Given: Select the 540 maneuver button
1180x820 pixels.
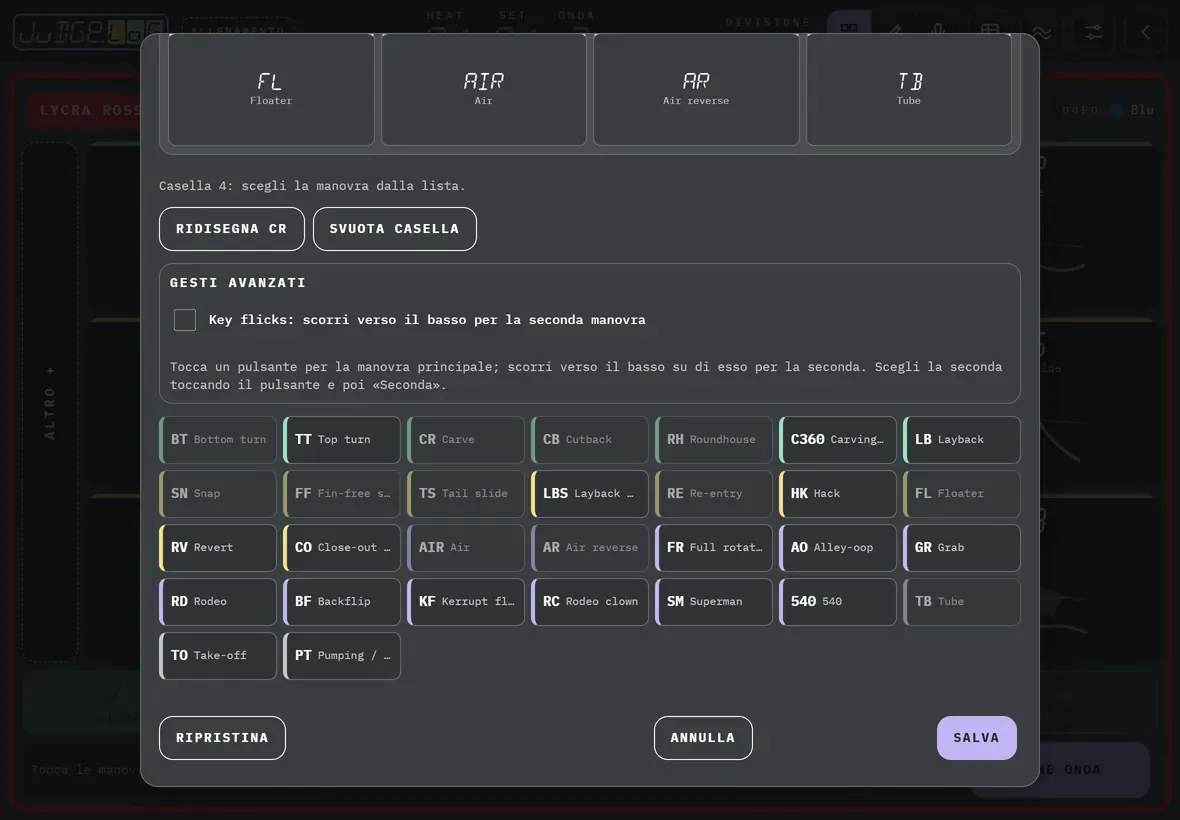Looking at the screenshot, I should [838, 602].
